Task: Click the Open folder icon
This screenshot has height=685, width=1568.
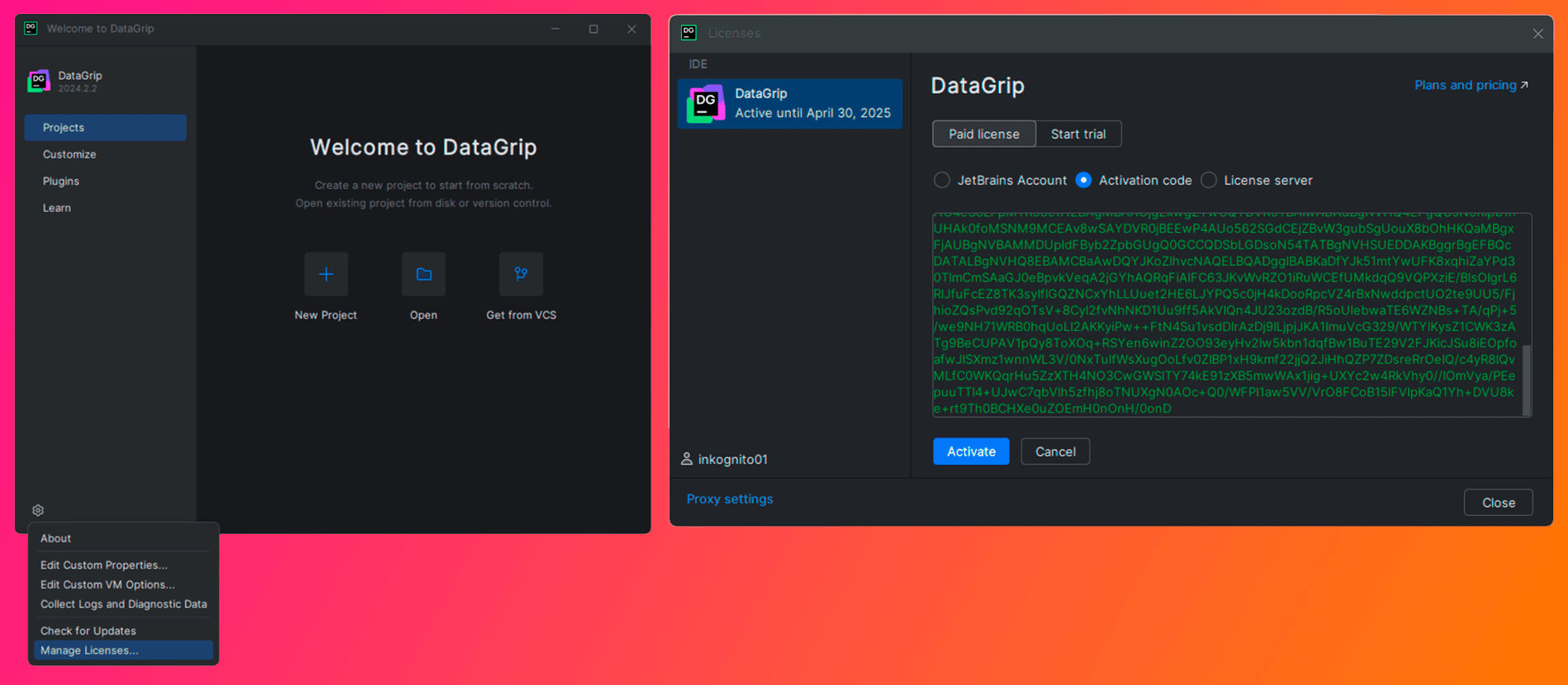Action: click(424, 274)
